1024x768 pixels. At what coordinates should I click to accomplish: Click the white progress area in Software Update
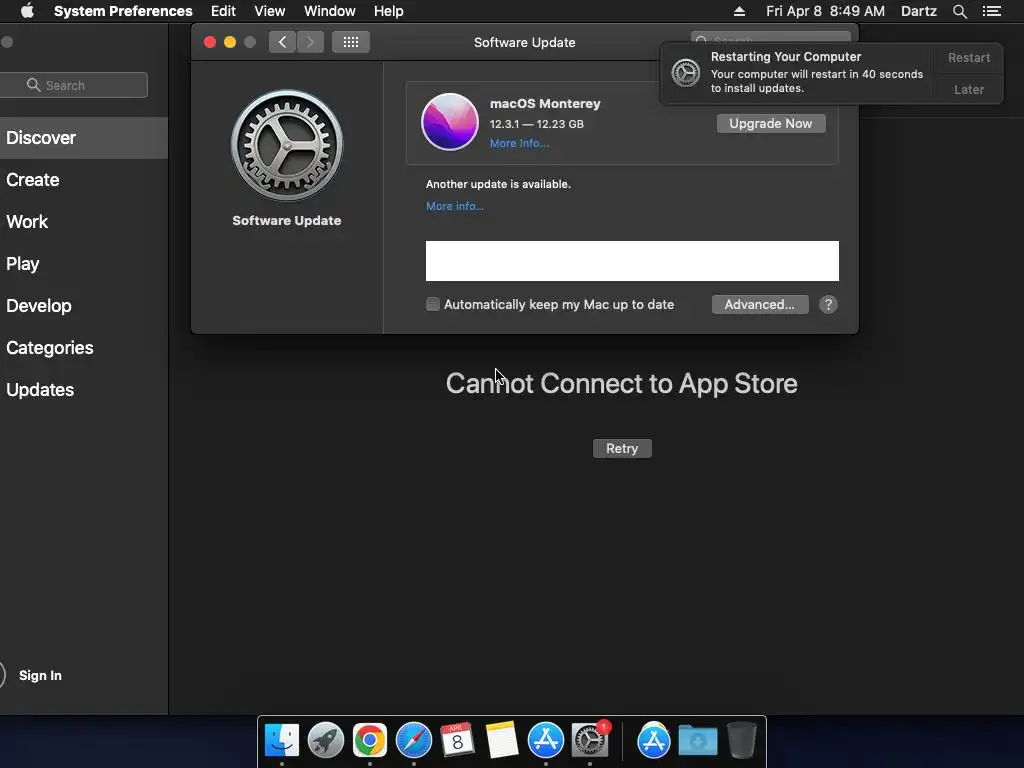pos(632,261)
